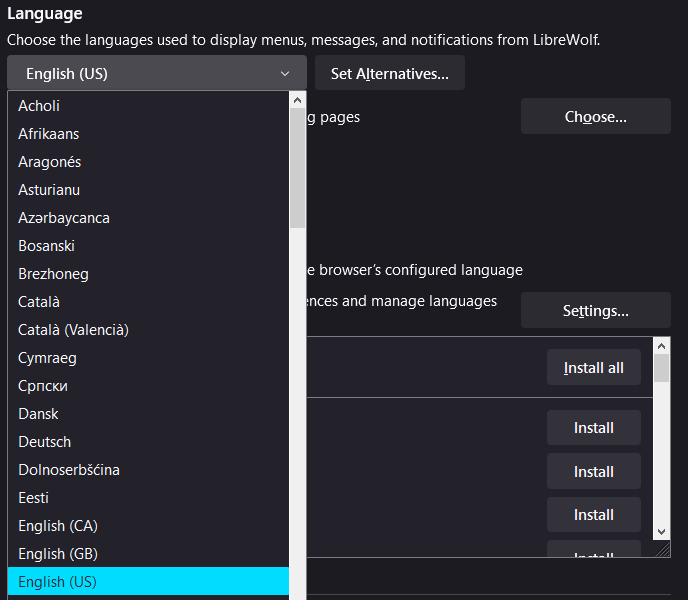
Task: Select Dansk in the language list
Action: [39, 414]
